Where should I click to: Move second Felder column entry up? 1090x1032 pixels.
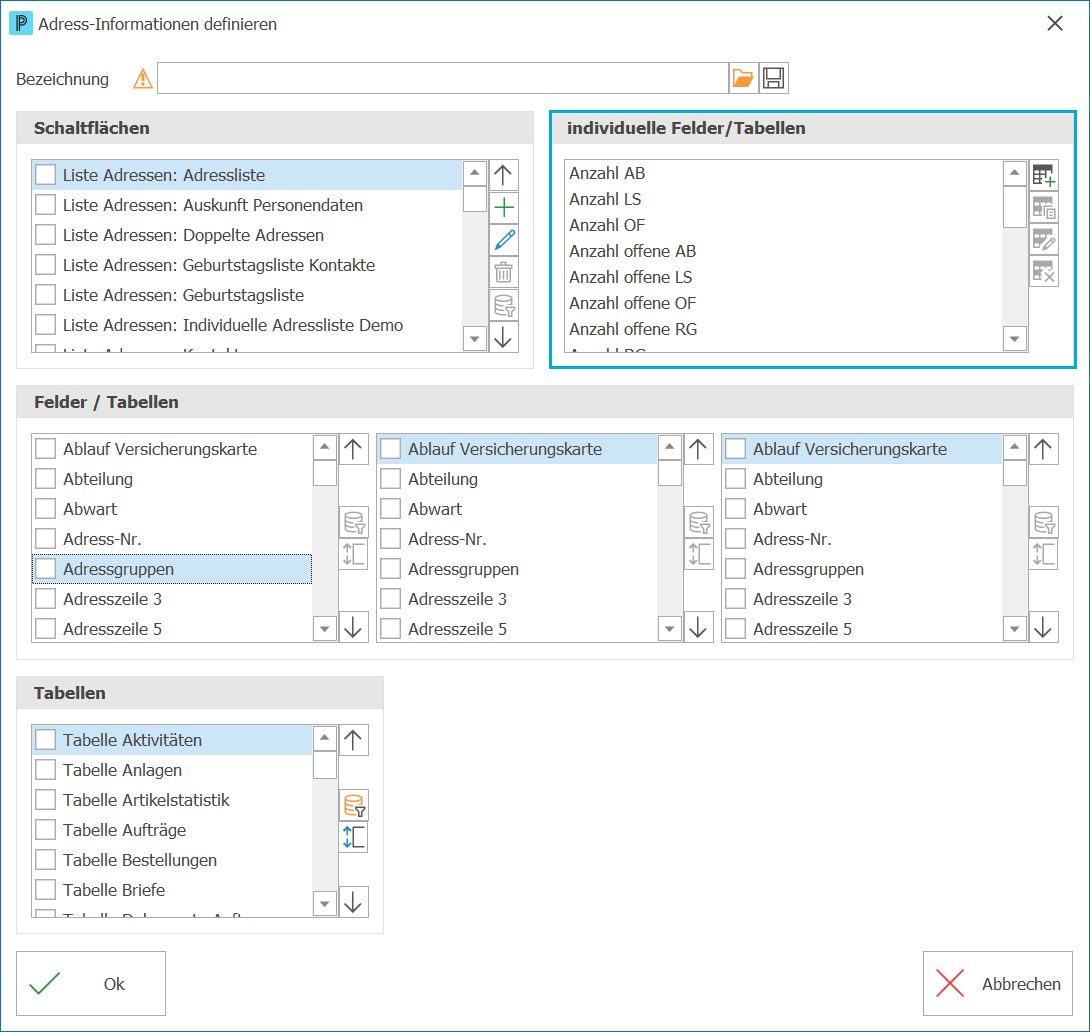point(698,449)
